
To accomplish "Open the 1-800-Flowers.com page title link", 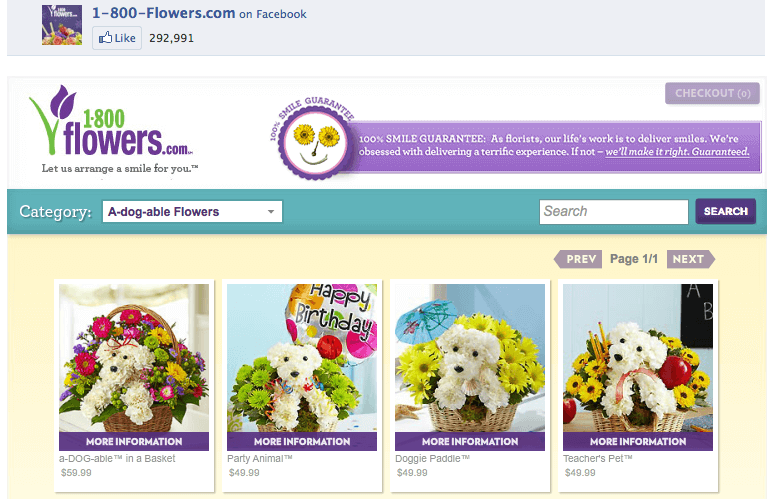I will click(x=163, y=13).
